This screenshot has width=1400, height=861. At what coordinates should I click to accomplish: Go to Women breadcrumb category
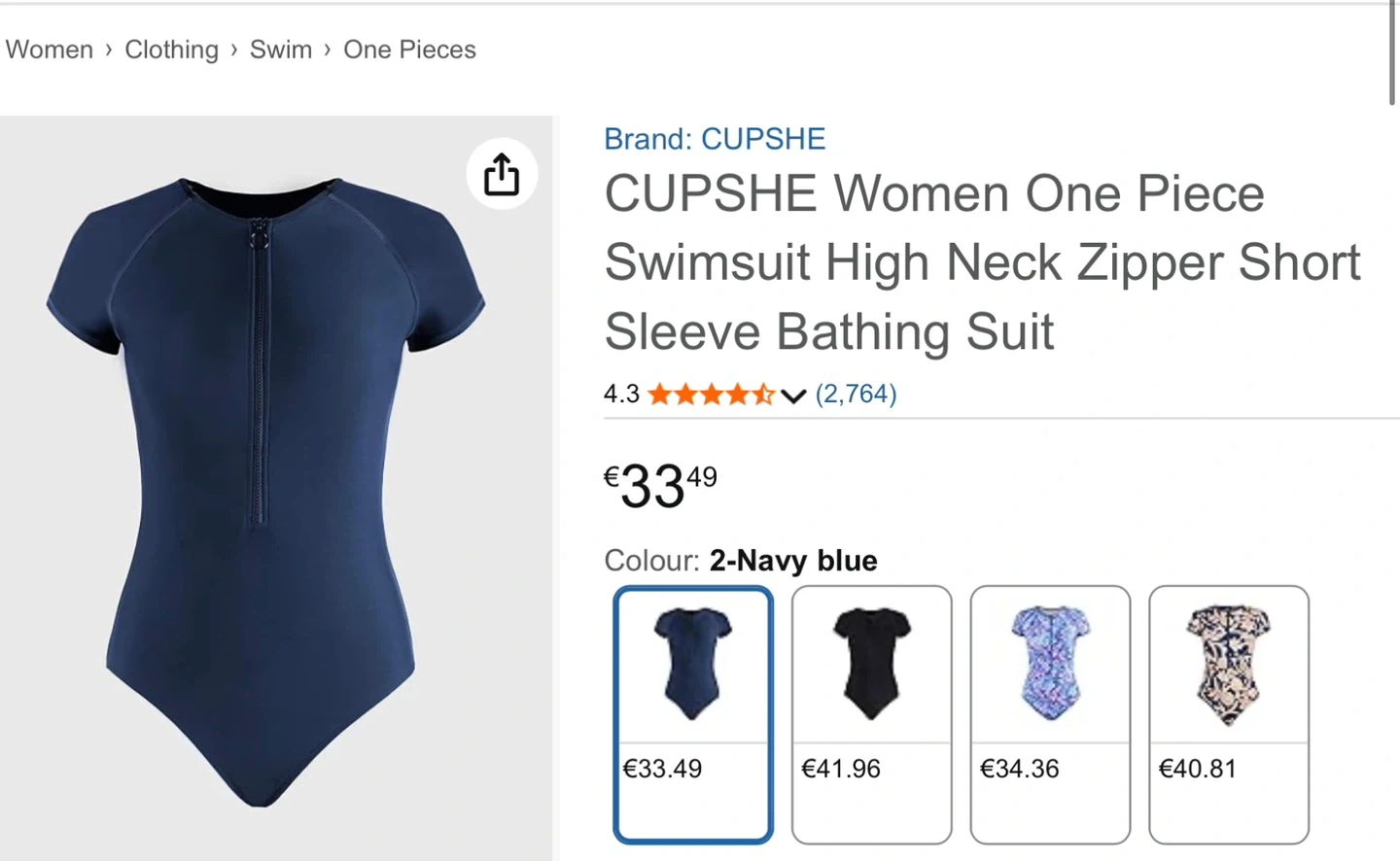50,50
